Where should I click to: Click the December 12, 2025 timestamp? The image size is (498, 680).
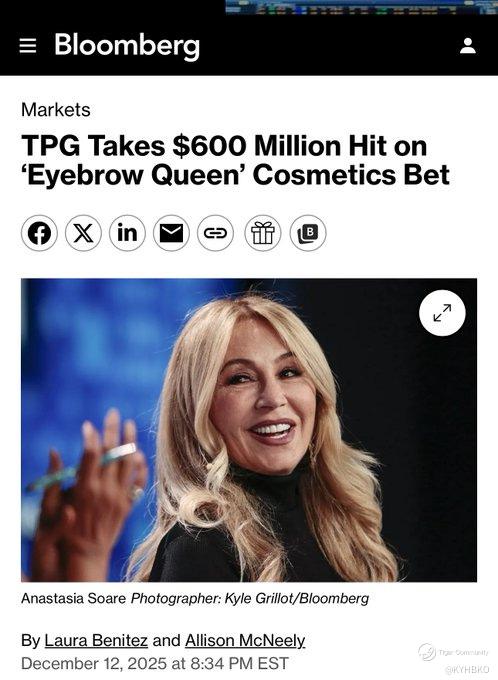tap(155, 664)
